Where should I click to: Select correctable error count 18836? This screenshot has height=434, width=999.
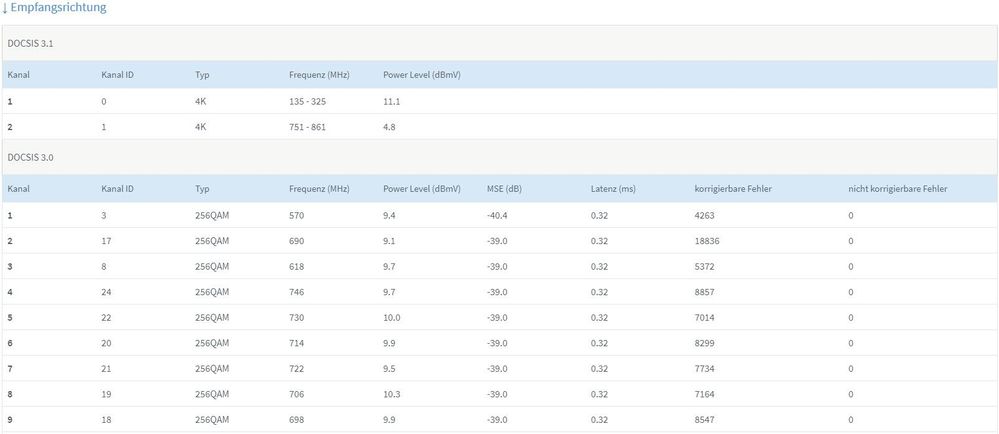coord(707,241)
